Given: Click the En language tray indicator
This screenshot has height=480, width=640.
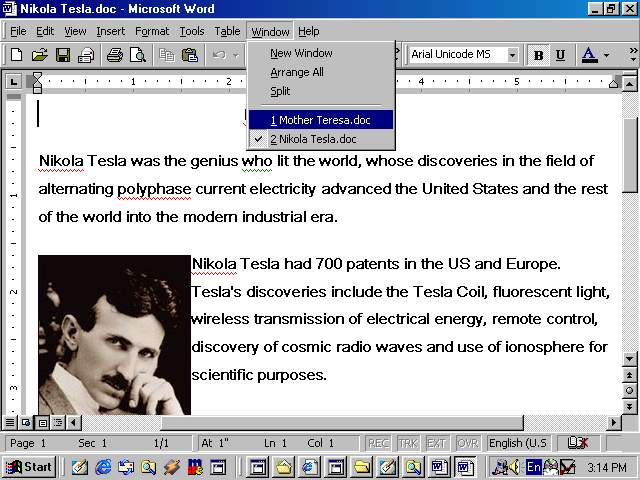Looking at the screenshot, I should coord(534,467).
